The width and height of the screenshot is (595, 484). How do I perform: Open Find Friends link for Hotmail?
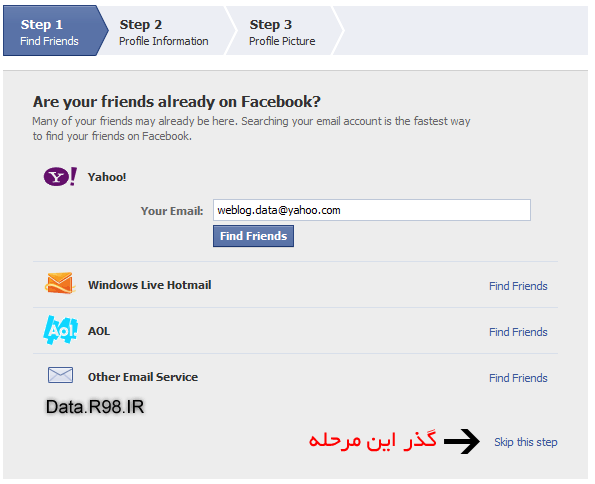click(x=518, y=286)
